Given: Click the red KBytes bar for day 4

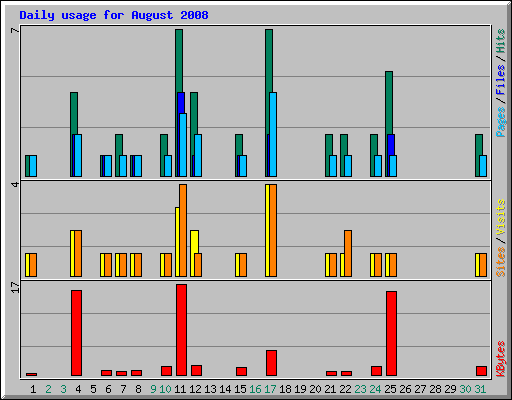Looking at the screenshot, I should click(x=76, y=333).
